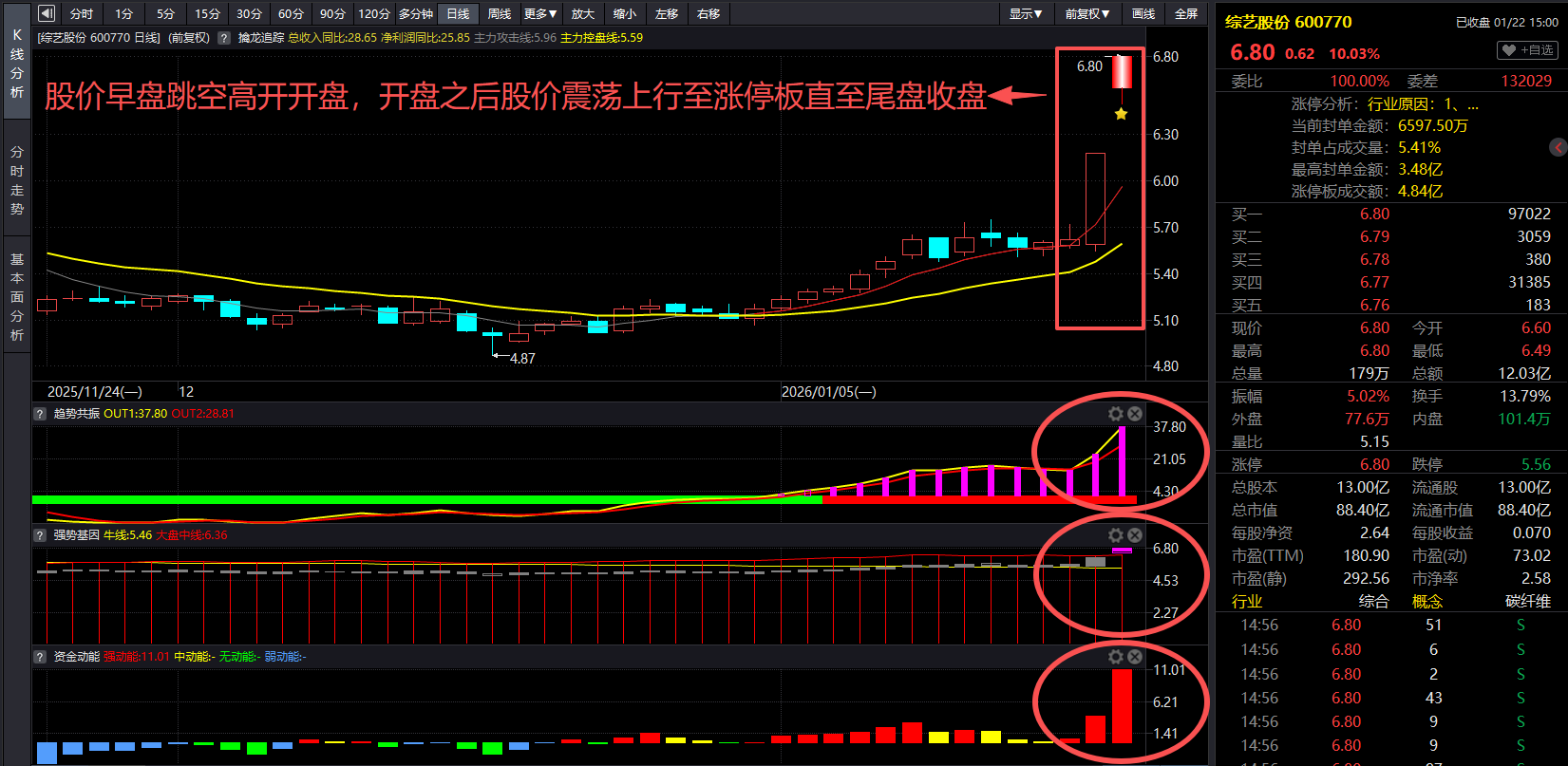Click 左移 to shift chart left
Viewport: 1568px width, 766px height.
coord(667,13)
